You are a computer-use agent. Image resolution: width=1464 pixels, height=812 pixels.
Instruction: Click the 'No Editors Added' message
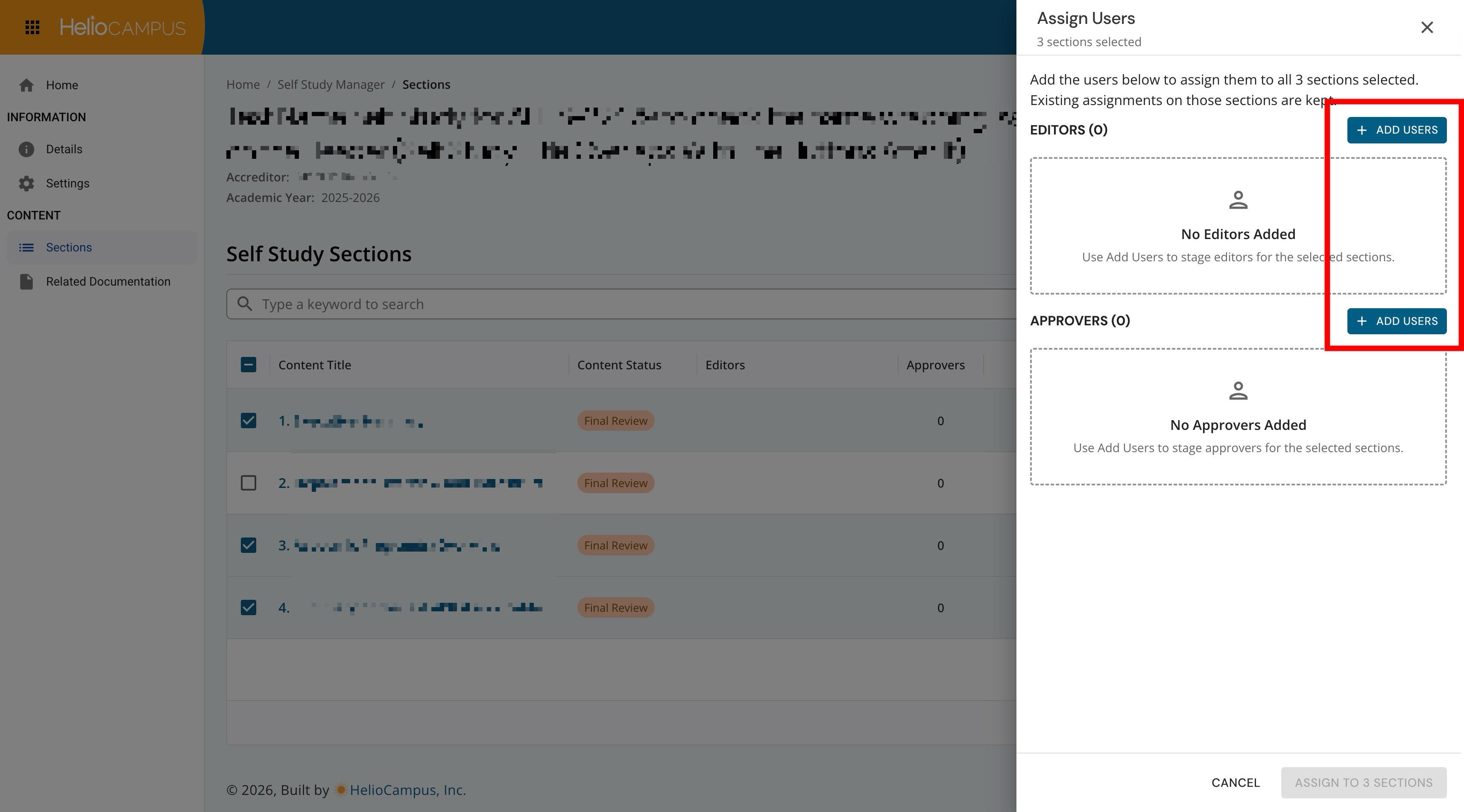[x=1238, y=234]
